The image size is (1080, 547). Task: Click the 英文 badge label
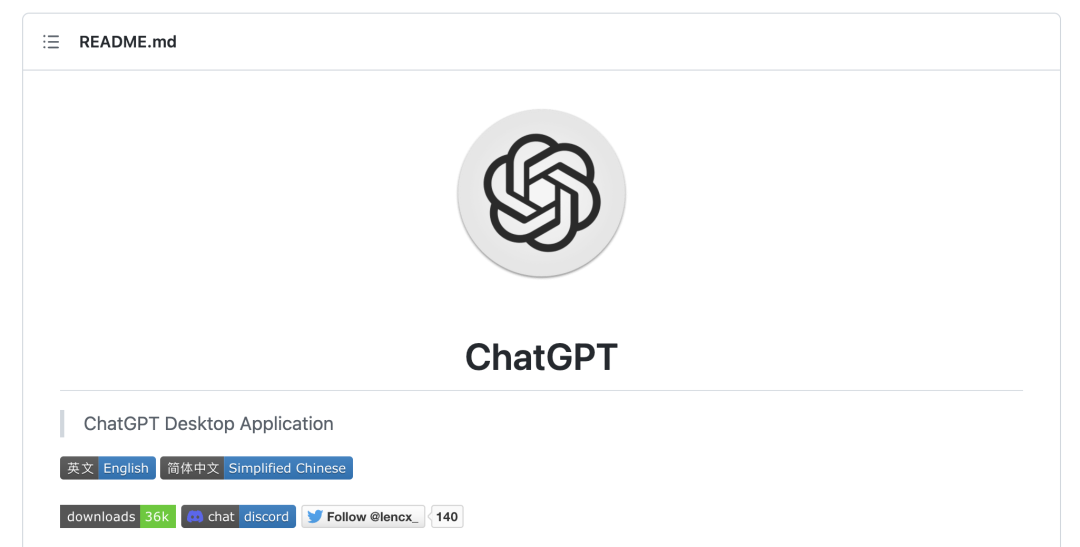pos(80,468)
